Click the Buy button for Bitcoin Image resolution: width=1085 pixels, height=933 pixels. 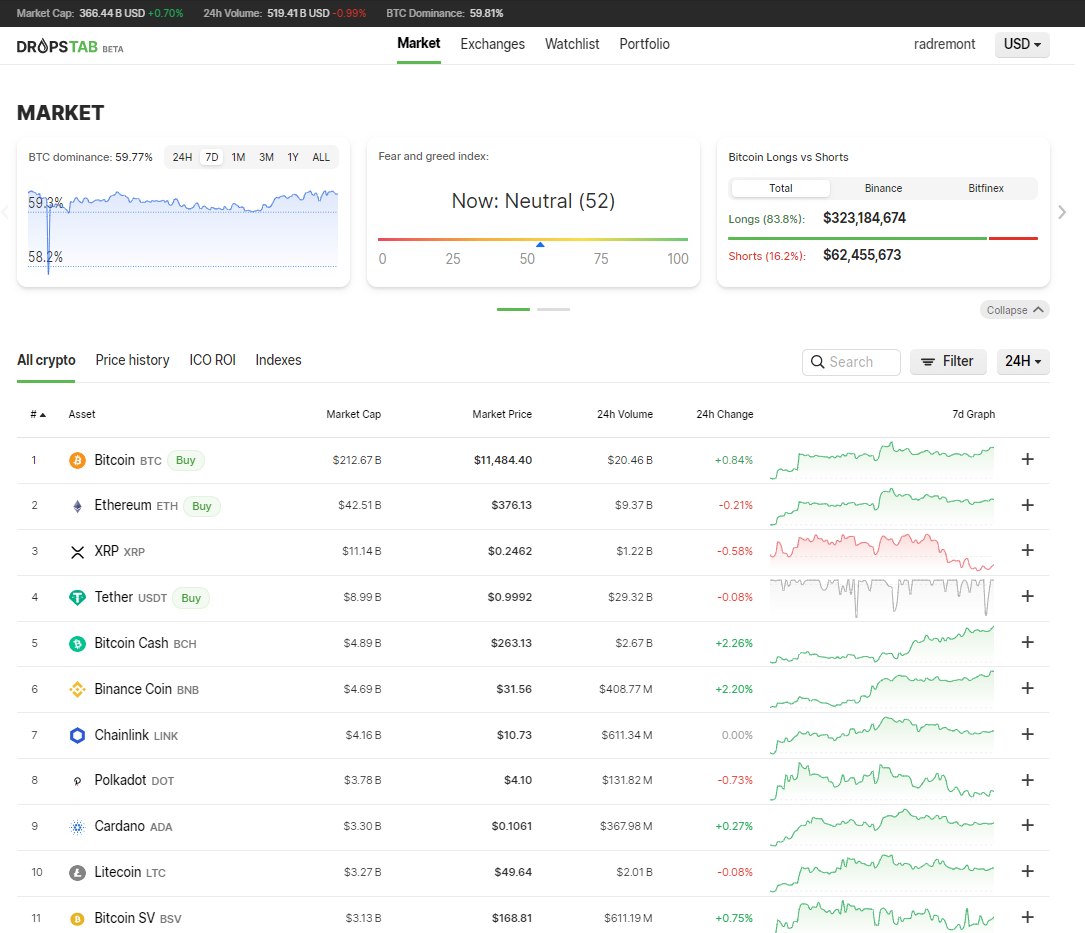pyautogui.click(x=185, y=460)
